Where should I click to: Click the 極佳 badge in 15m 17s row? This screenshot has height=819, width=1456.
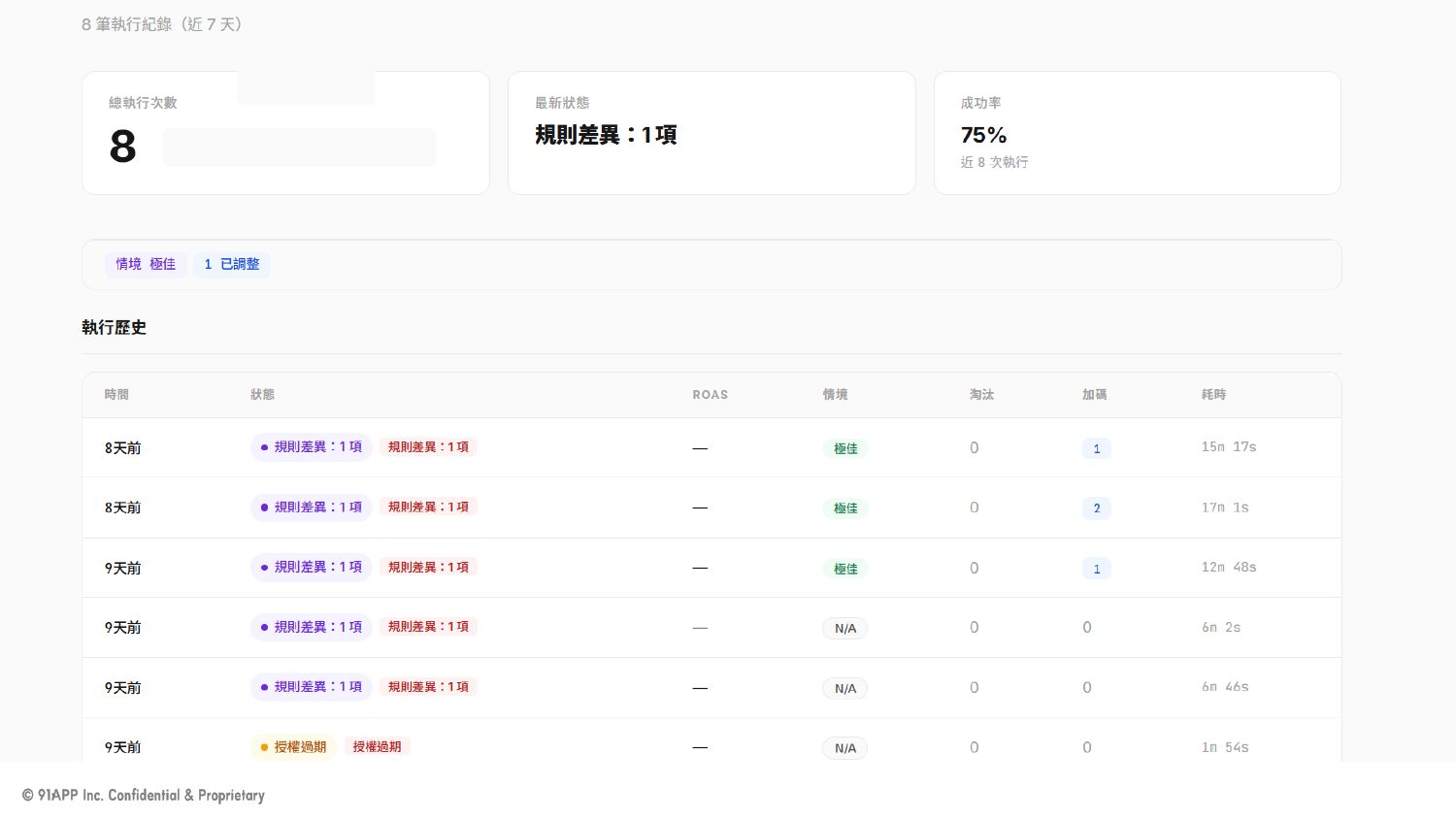pos(845,448)
